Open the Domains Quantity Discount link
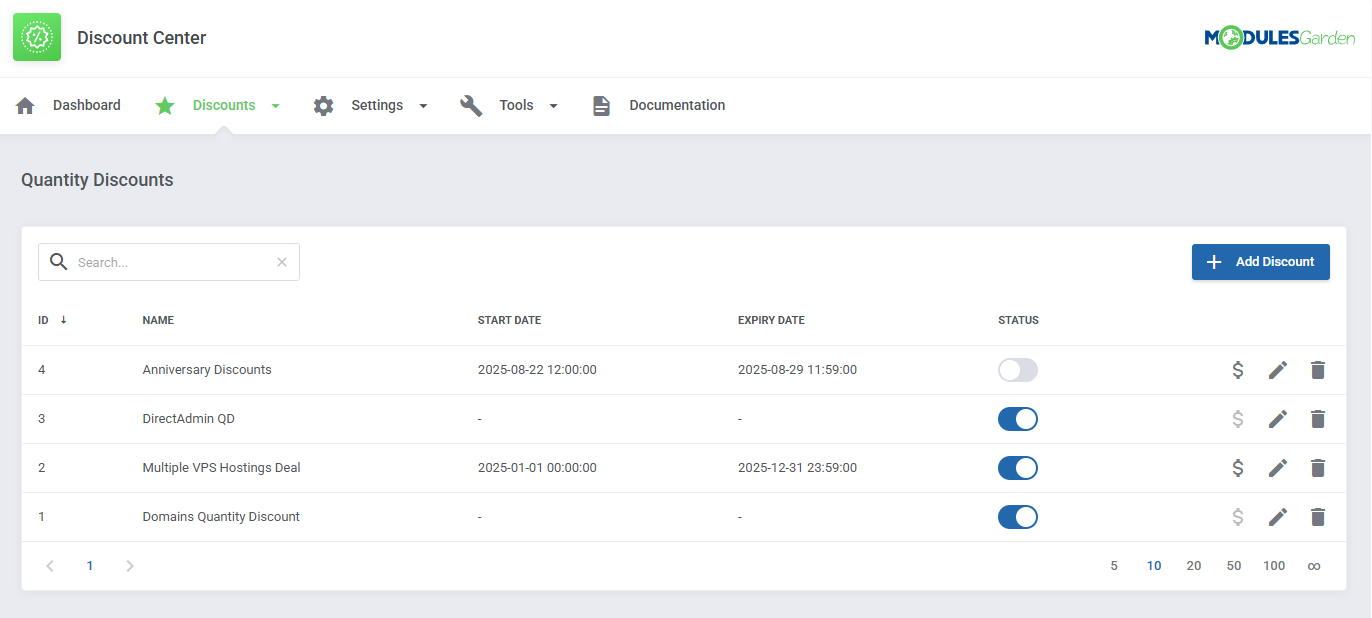 coord(221,516)
